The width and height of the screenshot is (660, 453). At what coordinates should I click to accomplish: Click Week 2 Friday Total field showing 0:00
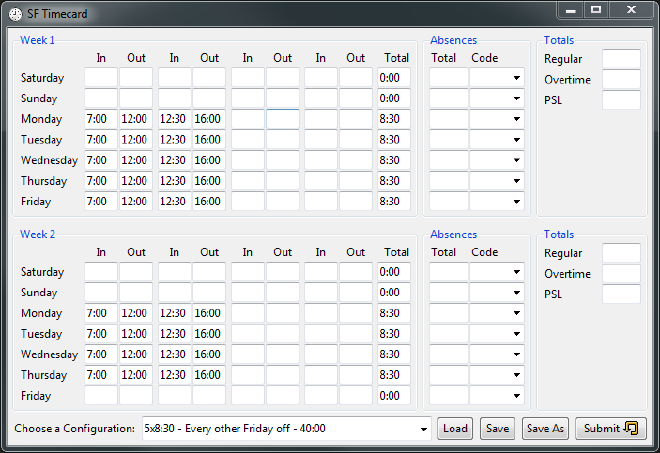point(394,395)
